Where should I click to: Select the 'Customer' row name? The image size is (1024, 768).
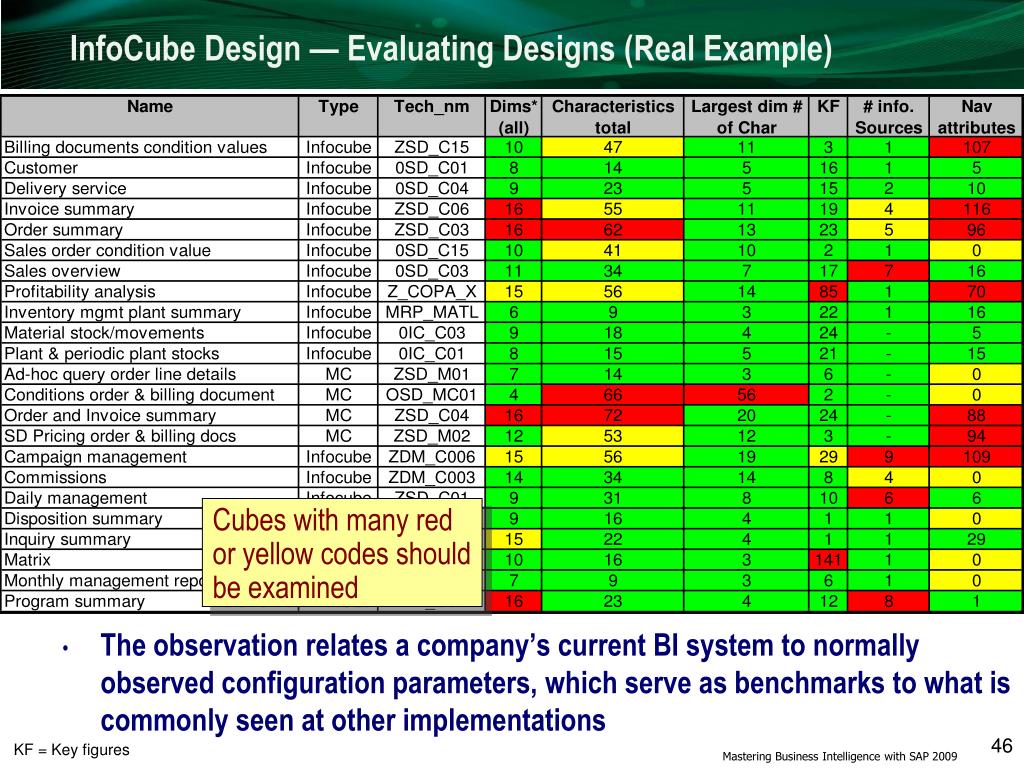[x=40, y=168]
